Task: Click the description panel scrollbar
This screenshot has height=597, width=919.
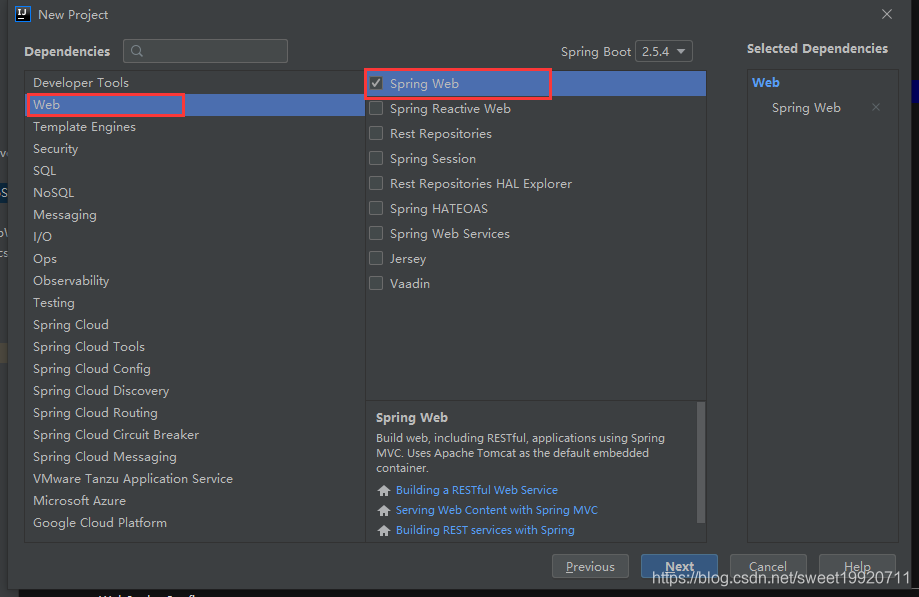Action: 700,462
